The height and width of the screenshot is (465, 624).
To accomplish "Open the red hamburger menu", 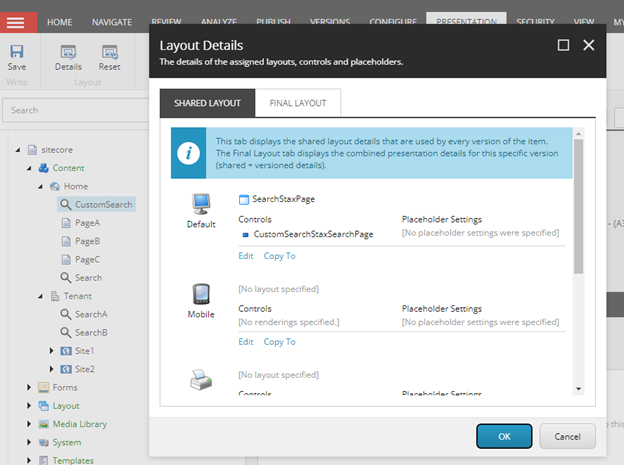I will (16, 22).
